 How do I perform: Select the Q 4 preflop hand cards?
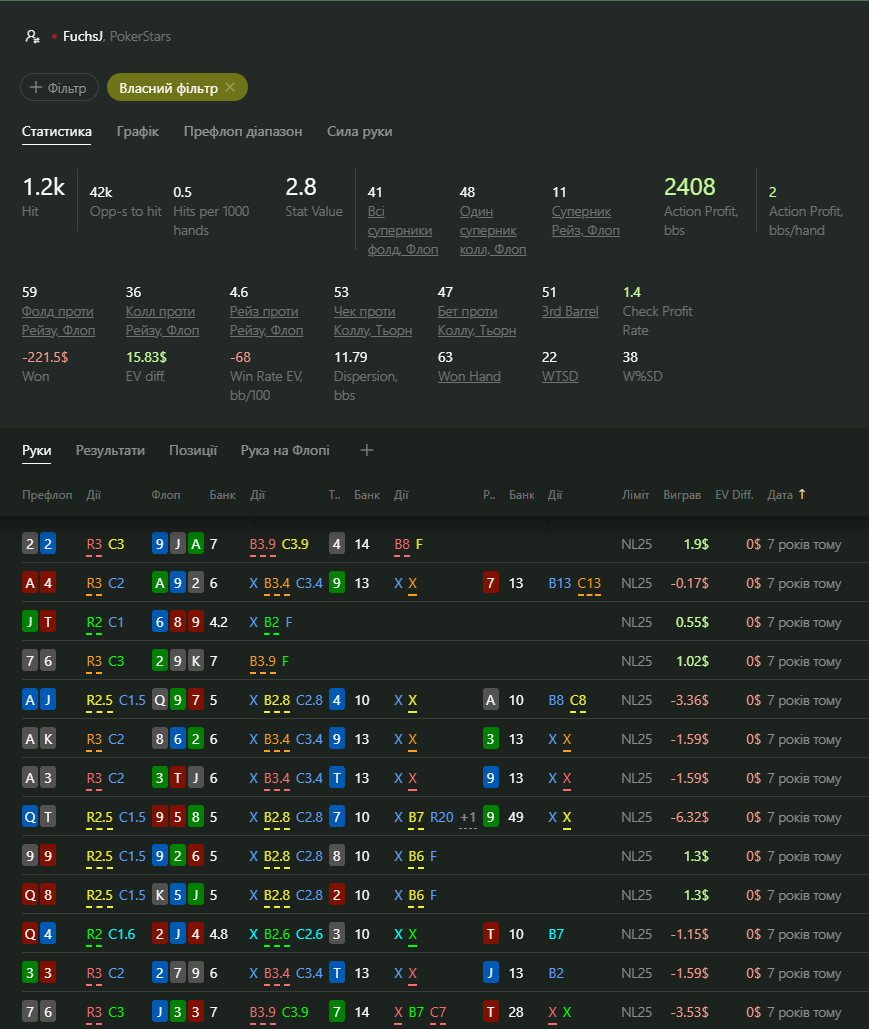39,934
